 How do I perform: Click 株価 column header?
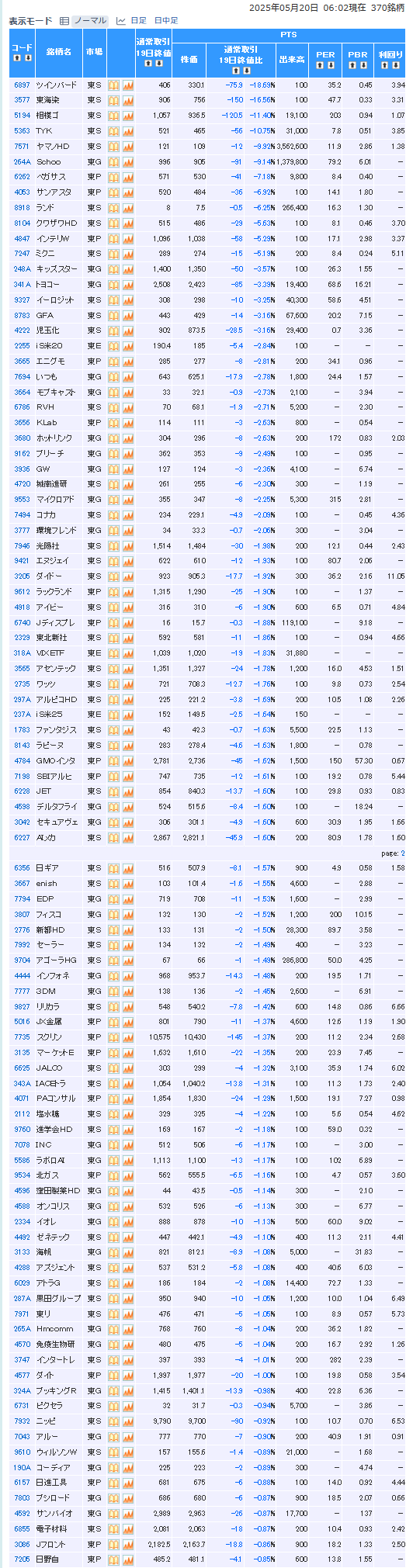(189, 59)
